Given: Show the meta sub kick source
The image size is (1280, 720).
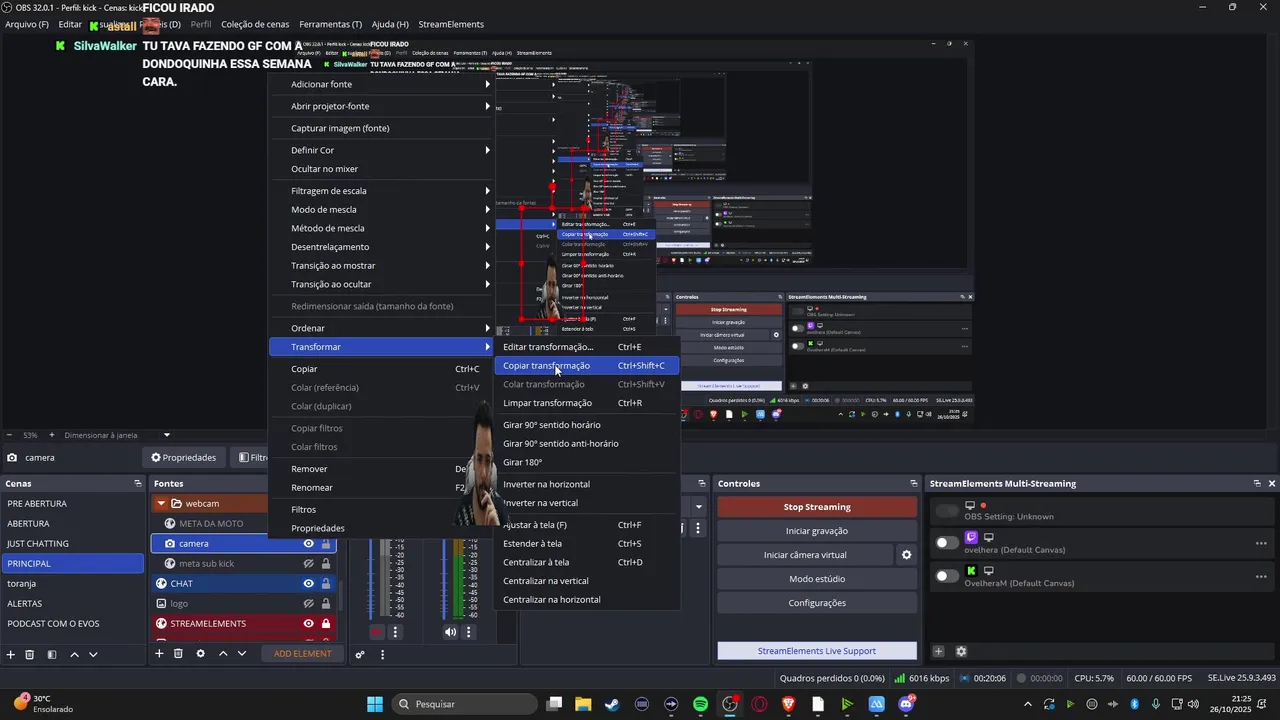Looking at the screenshot, I should click(x=308, y=563).
